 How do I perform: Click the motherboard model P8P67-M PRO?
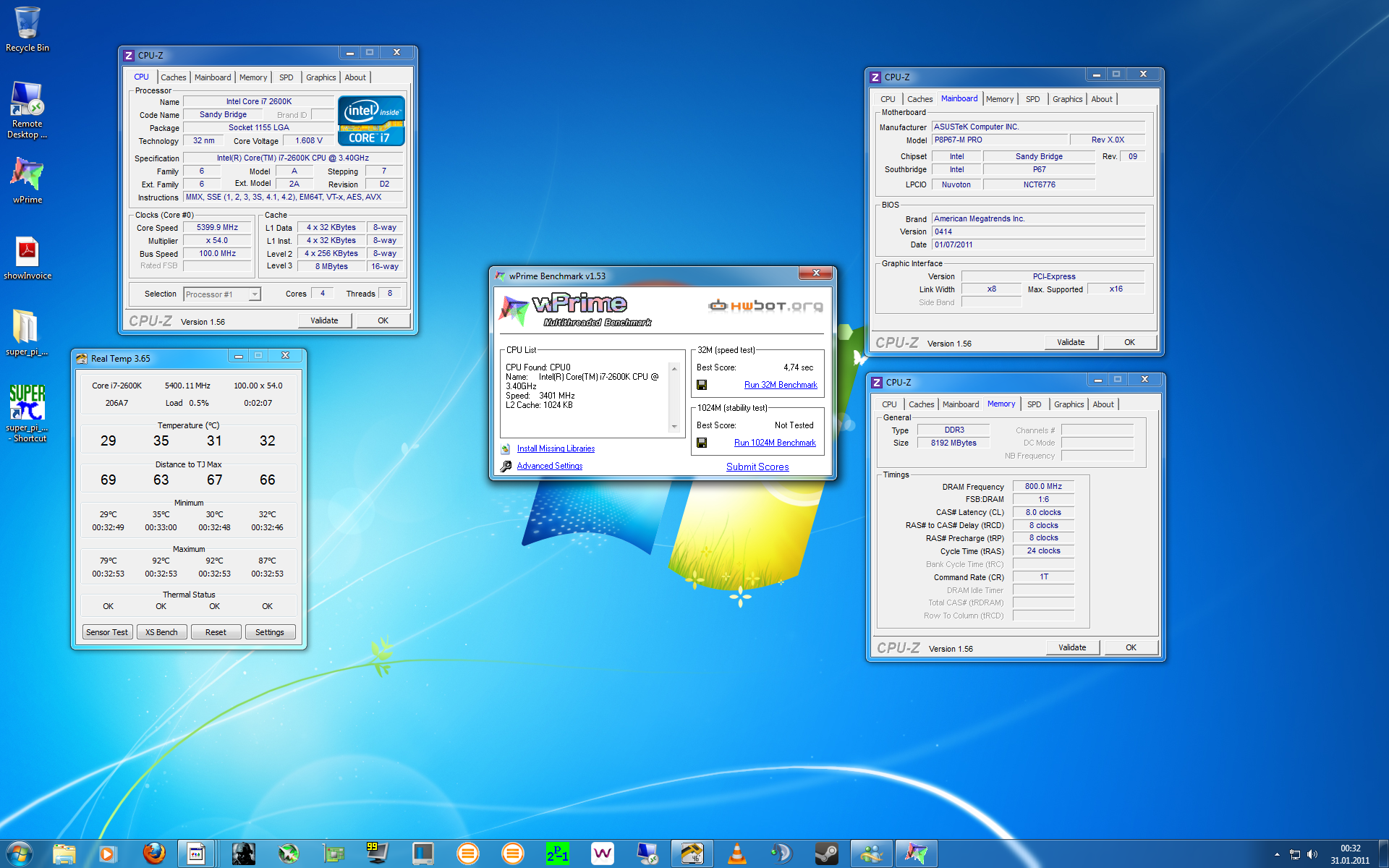tap(1000, 140)
